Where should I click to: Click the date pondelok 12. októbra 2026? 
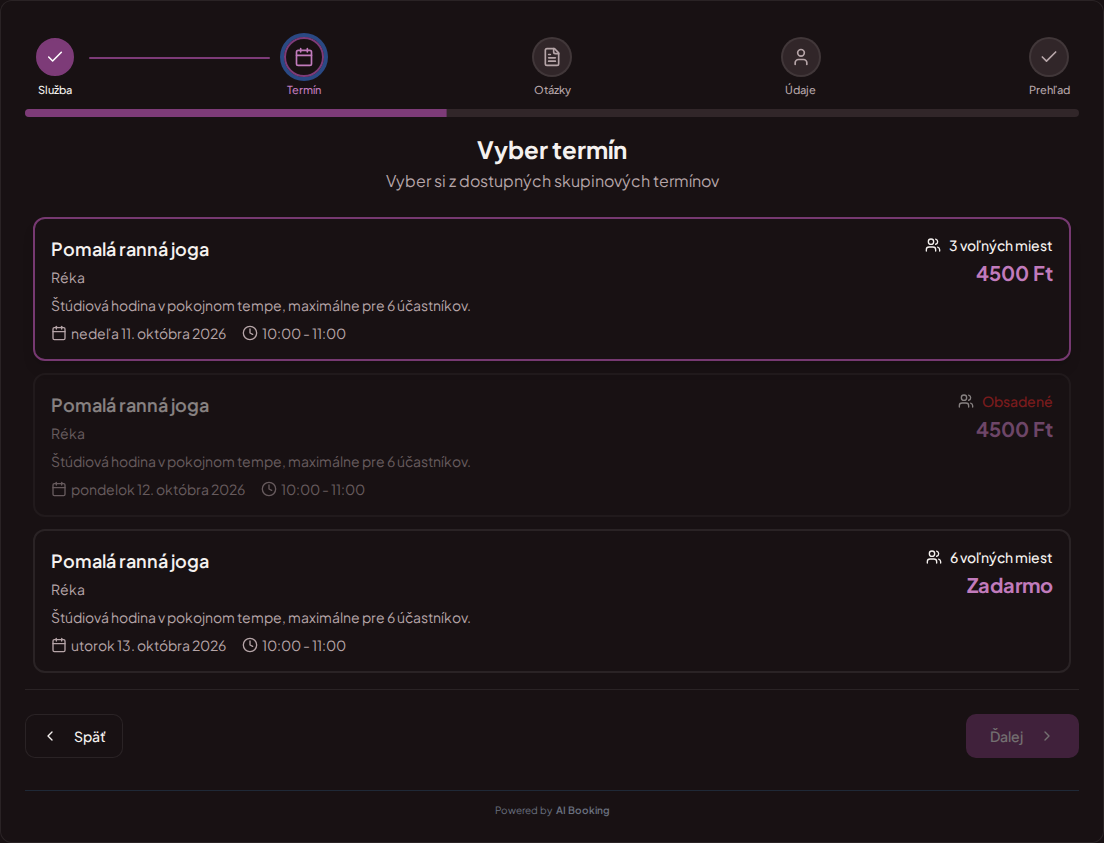[158, 490]
